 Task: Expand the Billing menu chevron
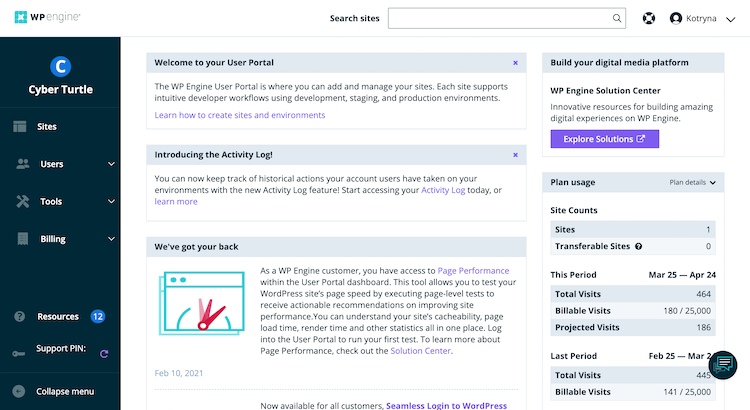111,239
